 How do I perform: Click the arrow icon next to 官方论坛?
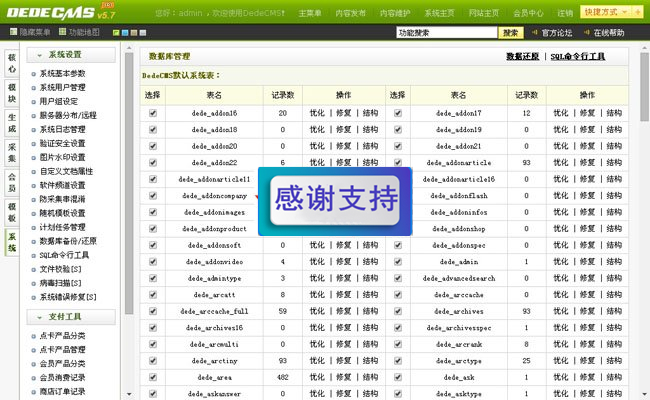click(x=535, y=32)
